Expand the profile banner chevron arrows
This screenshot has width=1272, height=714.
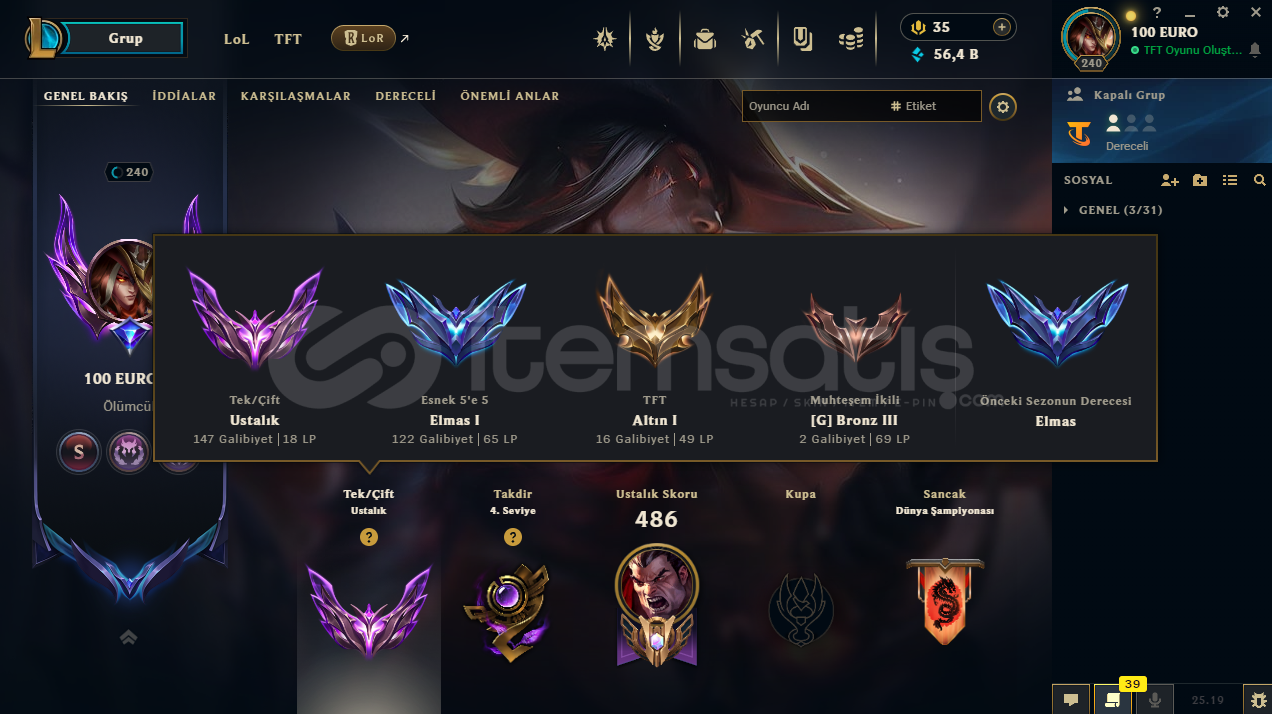(128, 637)
